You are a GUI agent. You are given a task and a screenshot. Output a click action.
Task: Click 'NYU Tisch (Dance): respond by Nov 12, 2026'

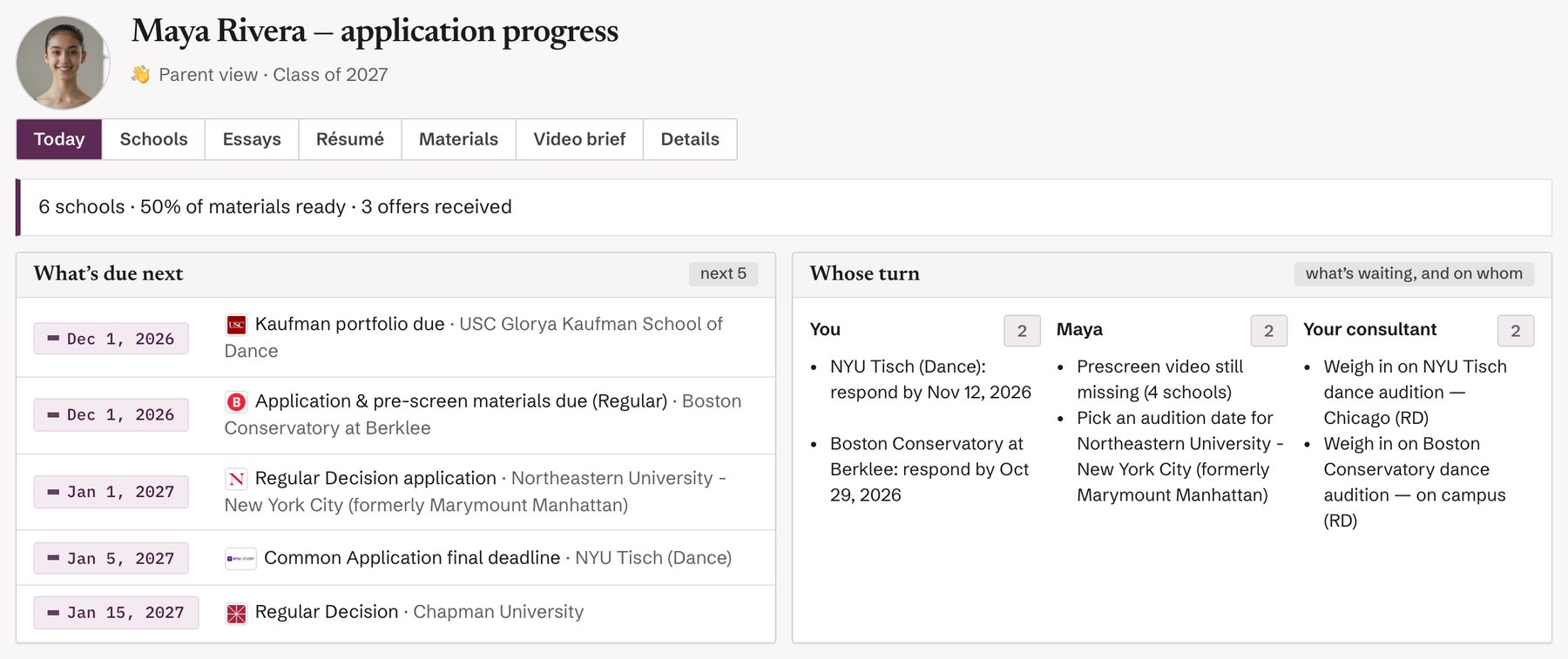[x=930, y=380]
